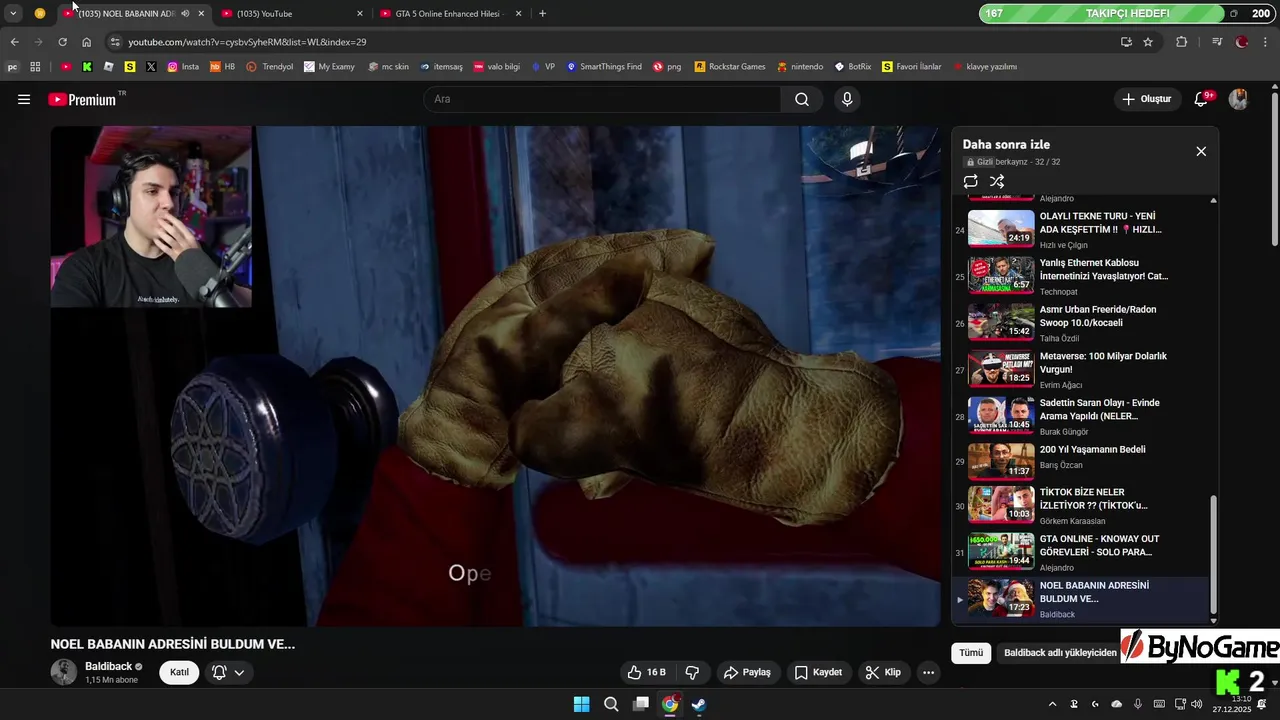Create a clip with the Klip button
The width and height of the screenshot is (1280, 720).
(882, 672)
